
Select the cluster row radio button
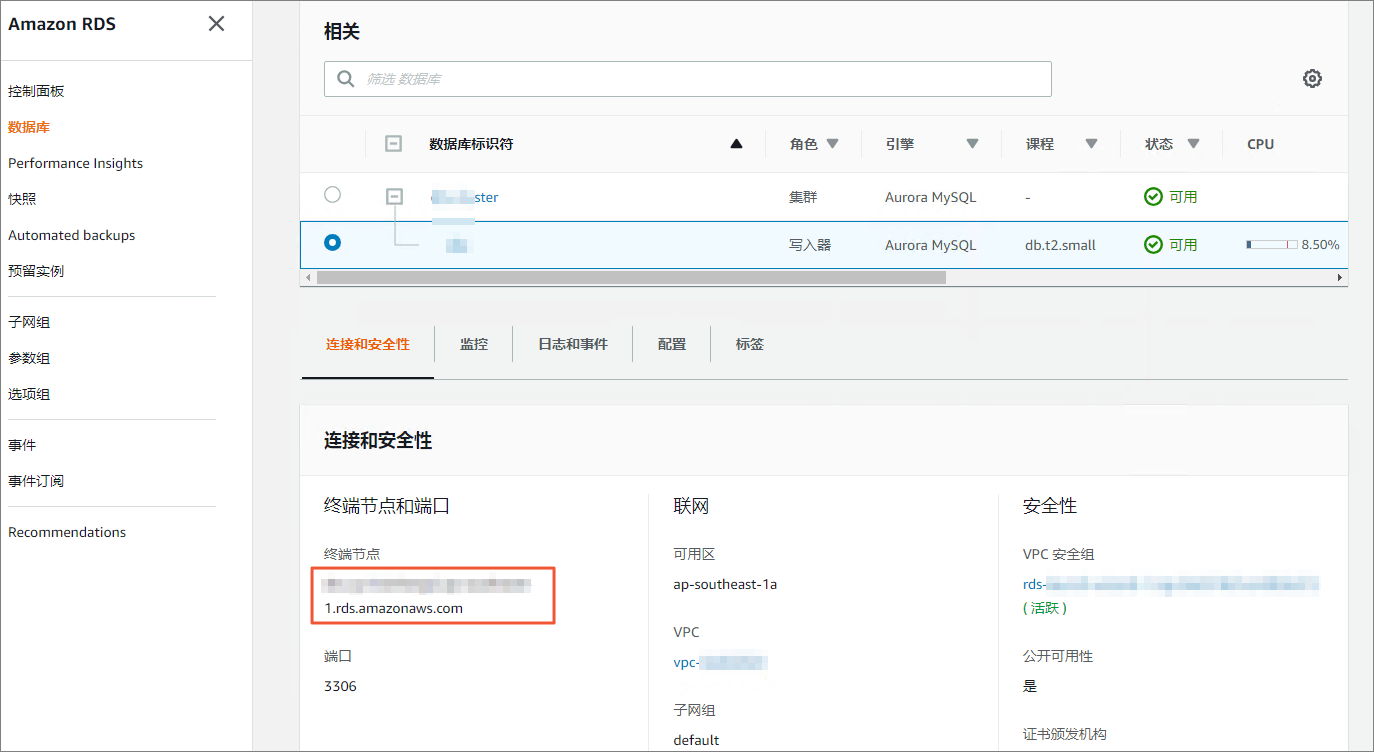(332, 195)
